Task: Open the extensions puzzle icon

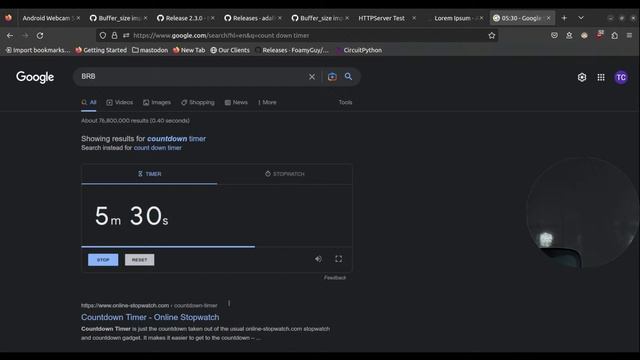Action: point(615,36)
